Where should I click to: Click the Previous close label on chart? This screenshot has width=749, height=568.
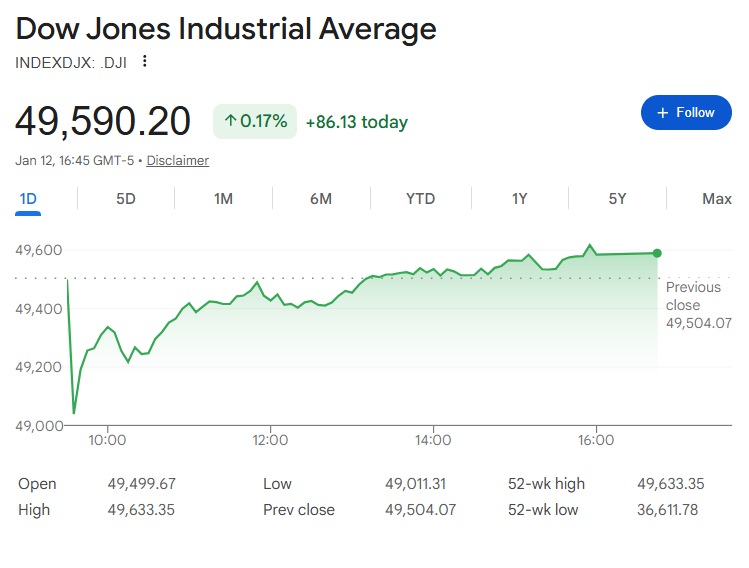pos(692,296)
